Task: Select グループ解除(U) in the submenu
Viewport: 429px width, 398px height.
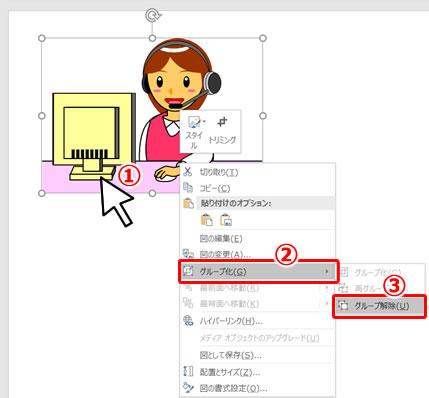Action: tap(379, 306)
